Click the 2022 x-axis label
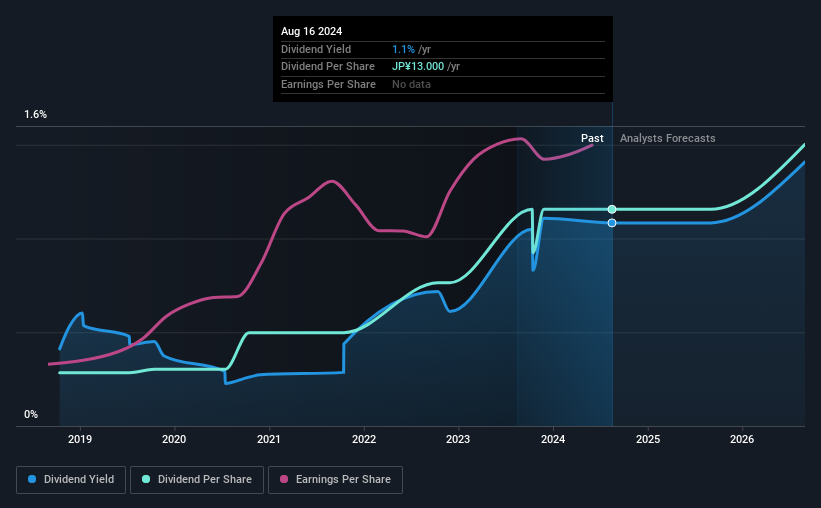The width and height of the screenshot is (821, 508). 364,439
